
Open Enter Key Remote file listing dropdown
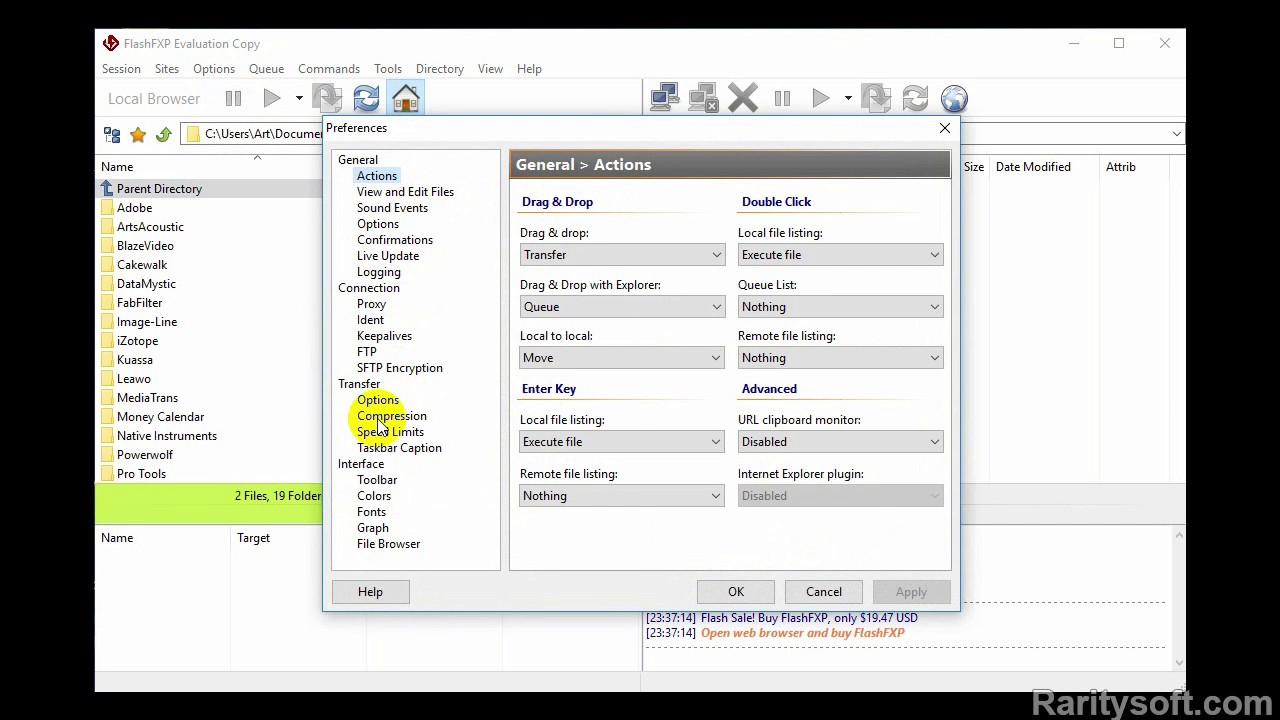tap(622, 496)
